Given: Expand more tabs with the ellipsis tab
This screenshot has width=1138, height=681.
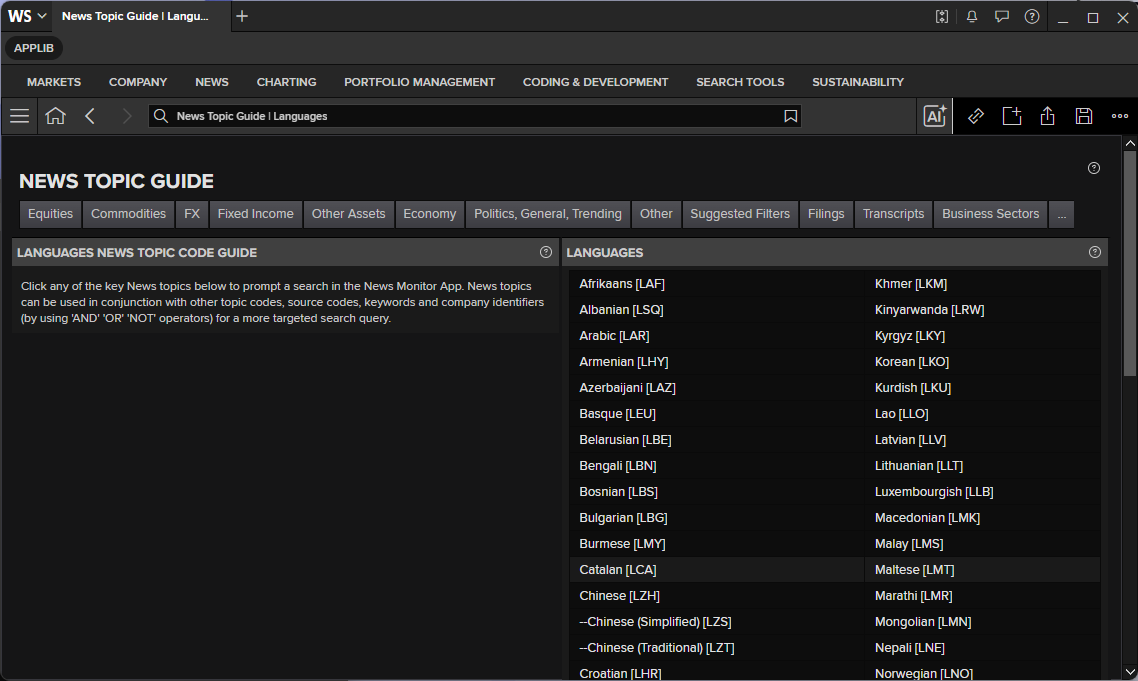Looking at the screenshot, I should pos(1062,214).
